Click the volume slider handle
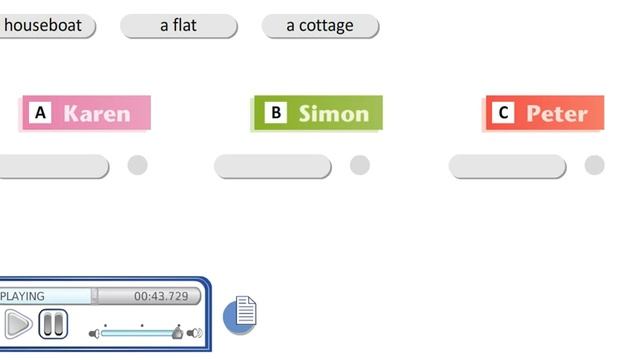 [178, 333]
